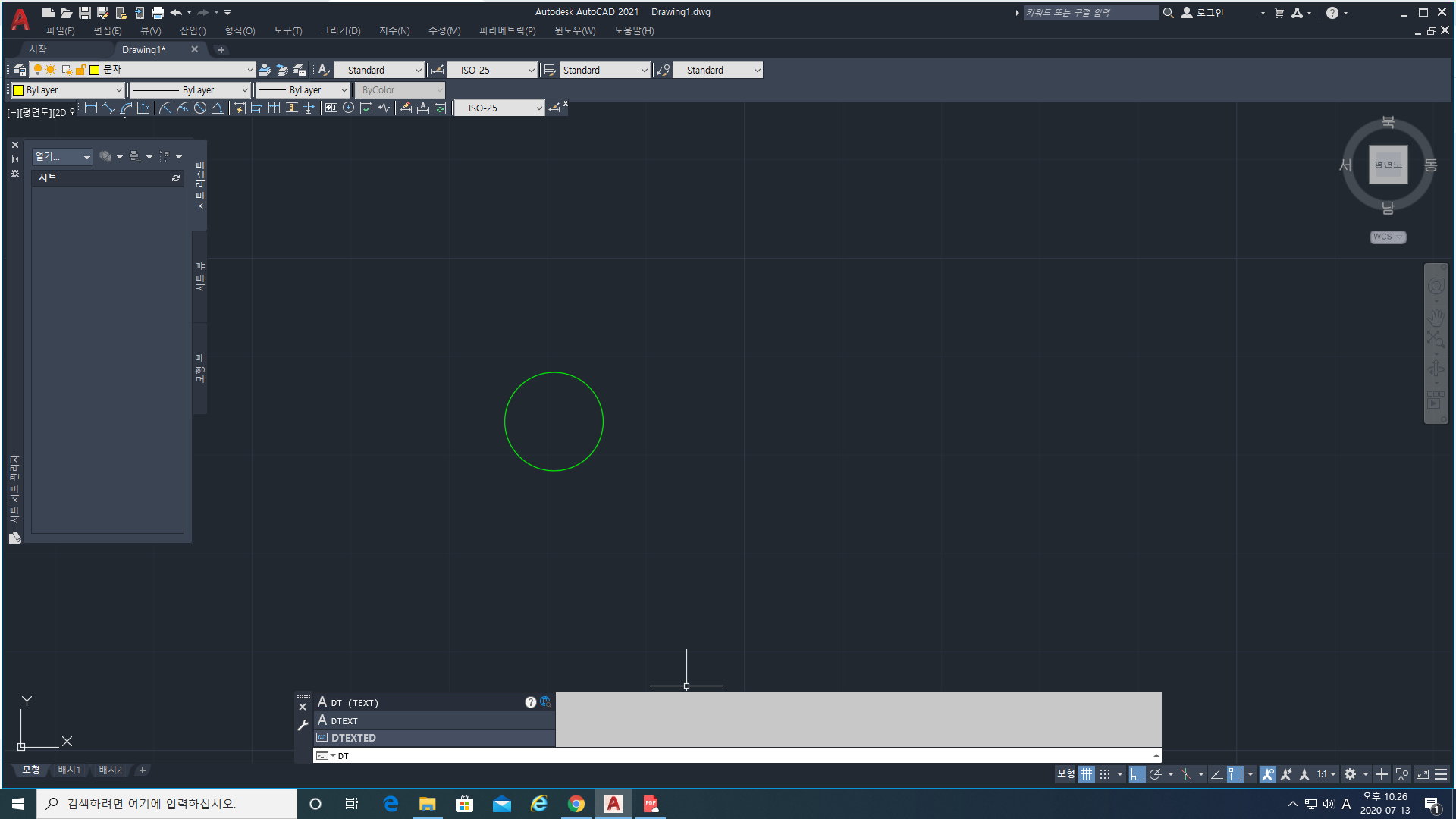Click the WCS button under ViewCube
Viewport: 1456px width, 819px height.
(x=1387, y=237)
